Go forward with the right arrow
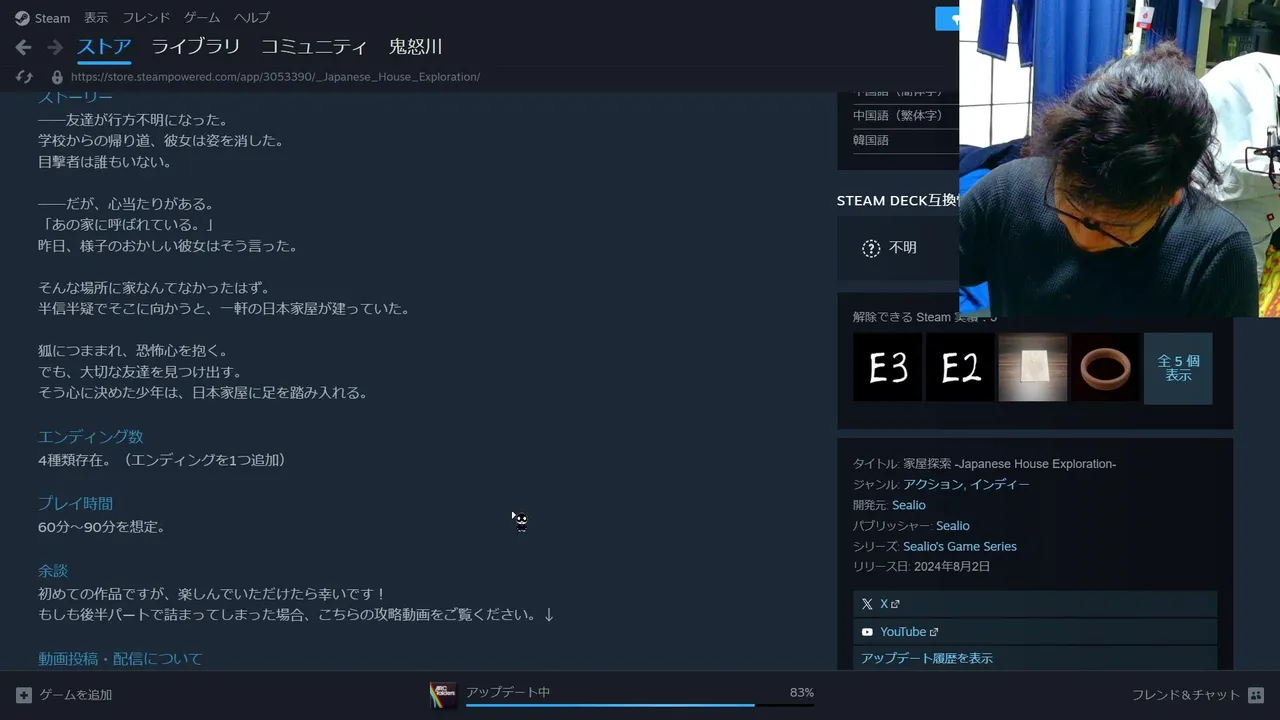The width and height of the screenshot is (1280, 720). [55, 47]
